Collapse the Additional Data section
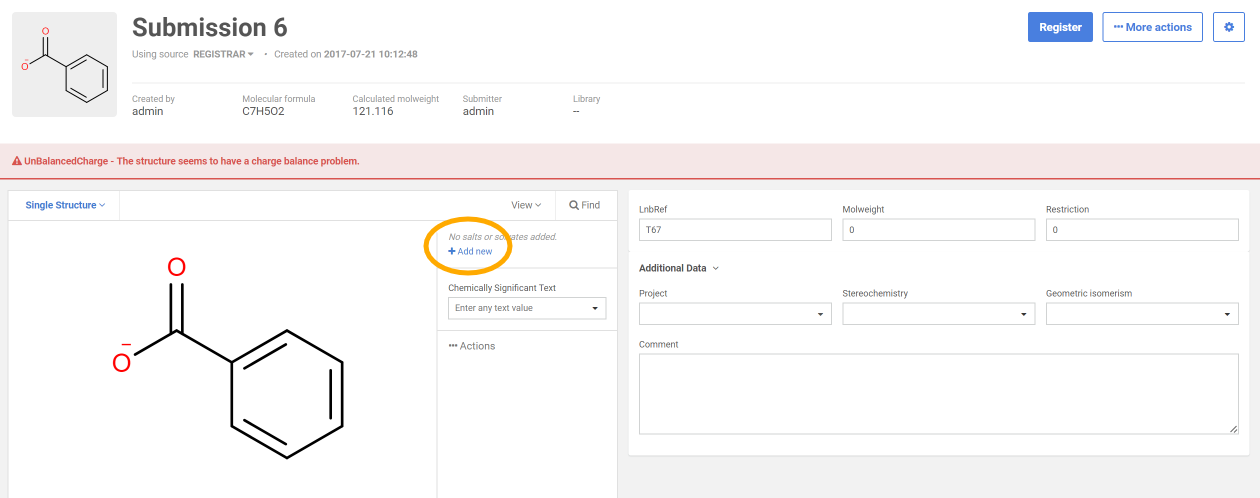 tap(678, 268)
